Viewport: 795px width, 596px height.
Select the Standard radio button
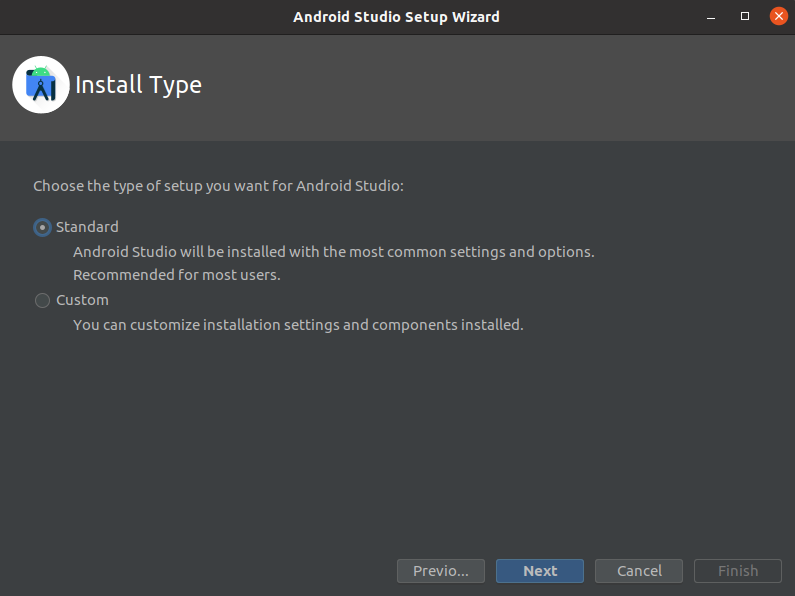tap(43, 228)
